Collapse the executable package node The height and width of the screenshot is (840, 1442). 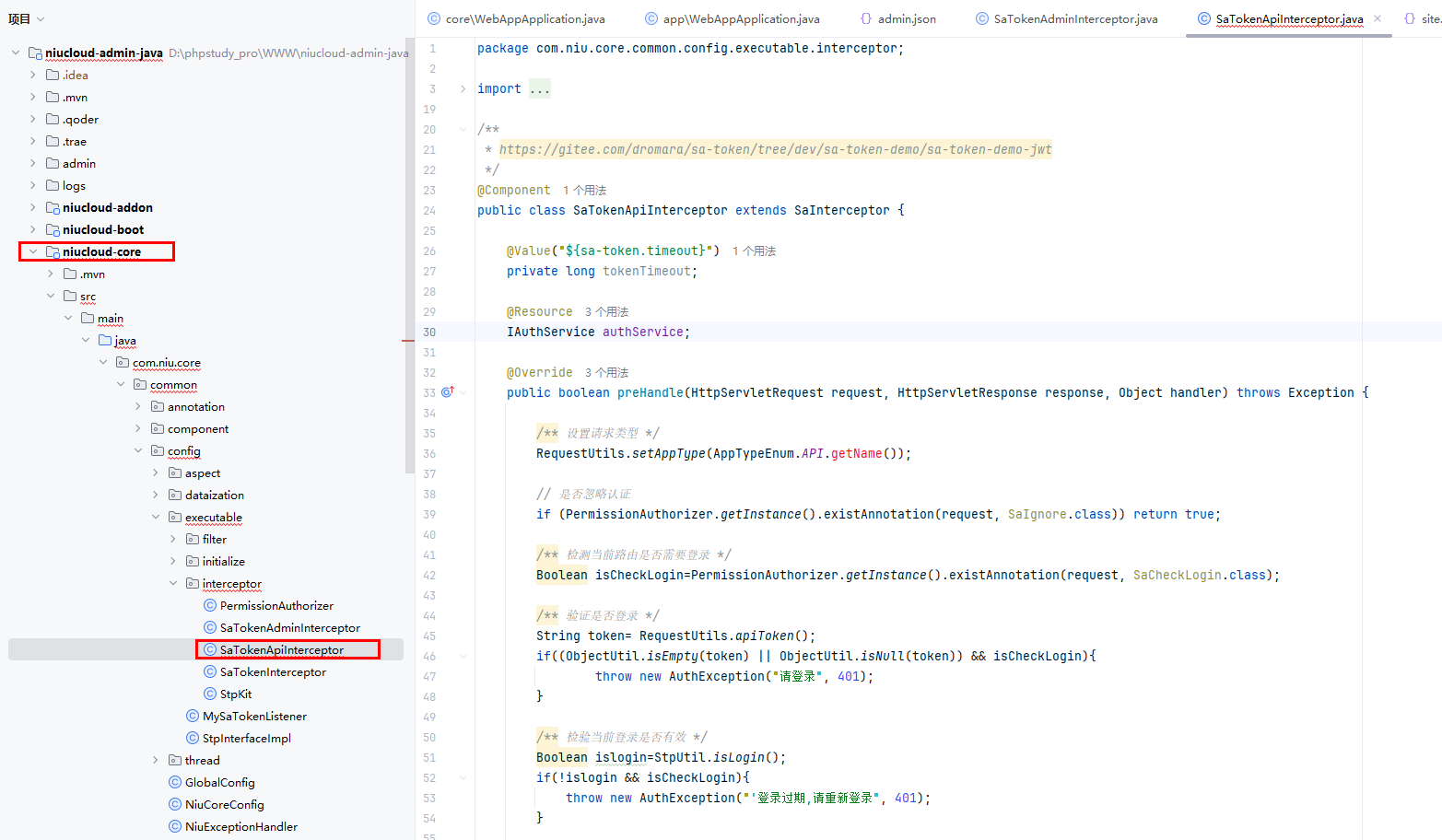[x=156, y=518]
